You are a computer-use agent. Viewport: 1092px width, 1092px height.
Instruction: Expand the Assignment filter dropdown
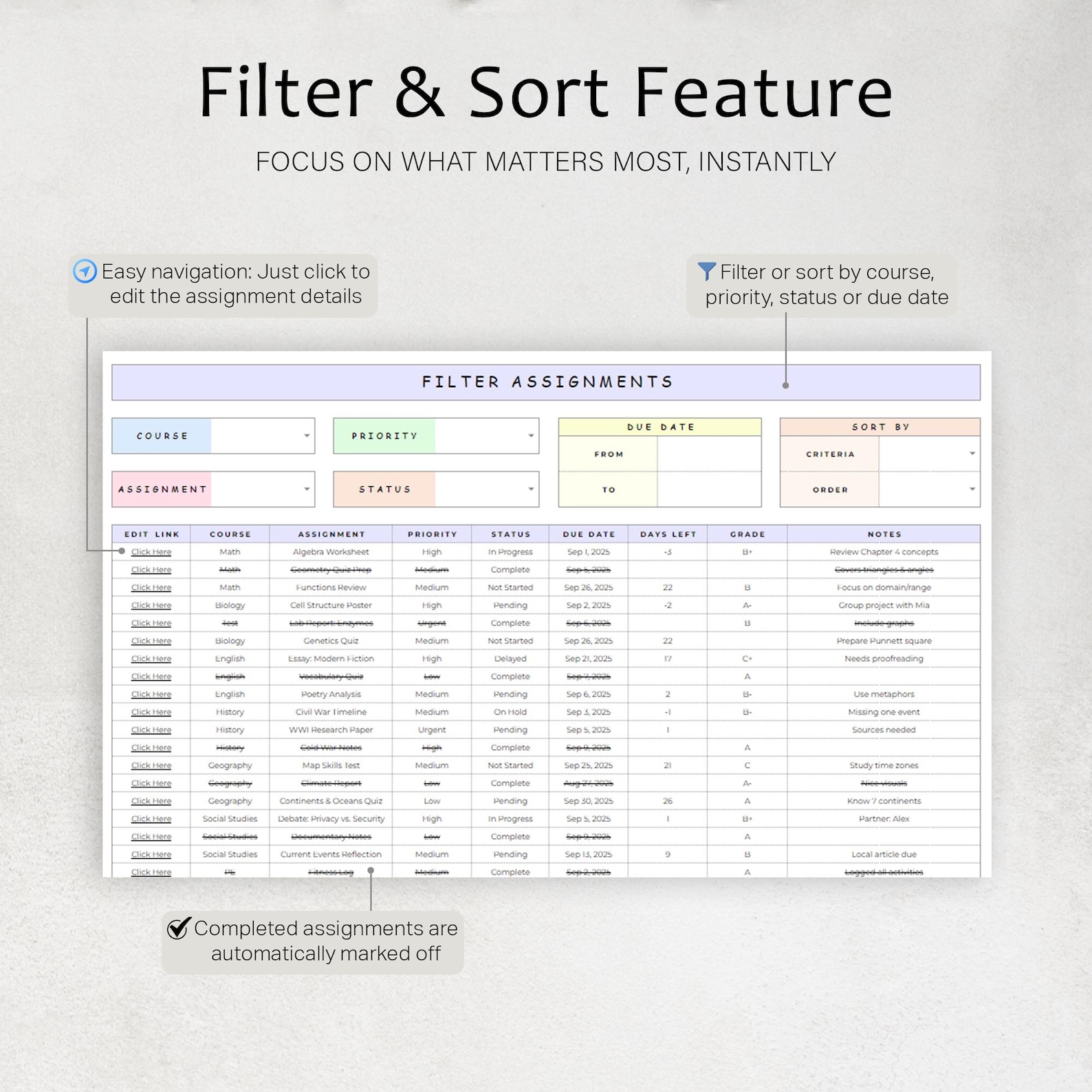pyautogui.click(x=307, y=489)
